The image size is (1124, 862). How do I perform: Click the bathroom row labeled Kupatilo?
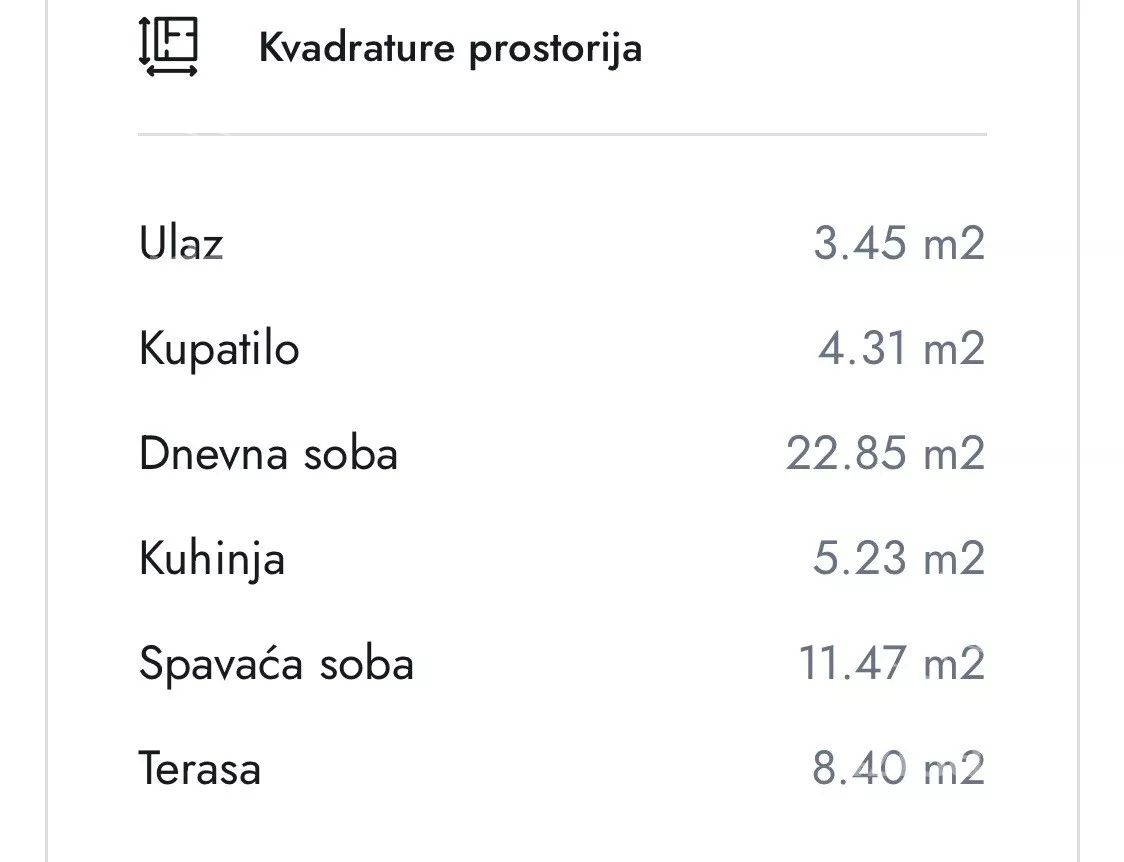pyautogui.click(x=220, y=348)
